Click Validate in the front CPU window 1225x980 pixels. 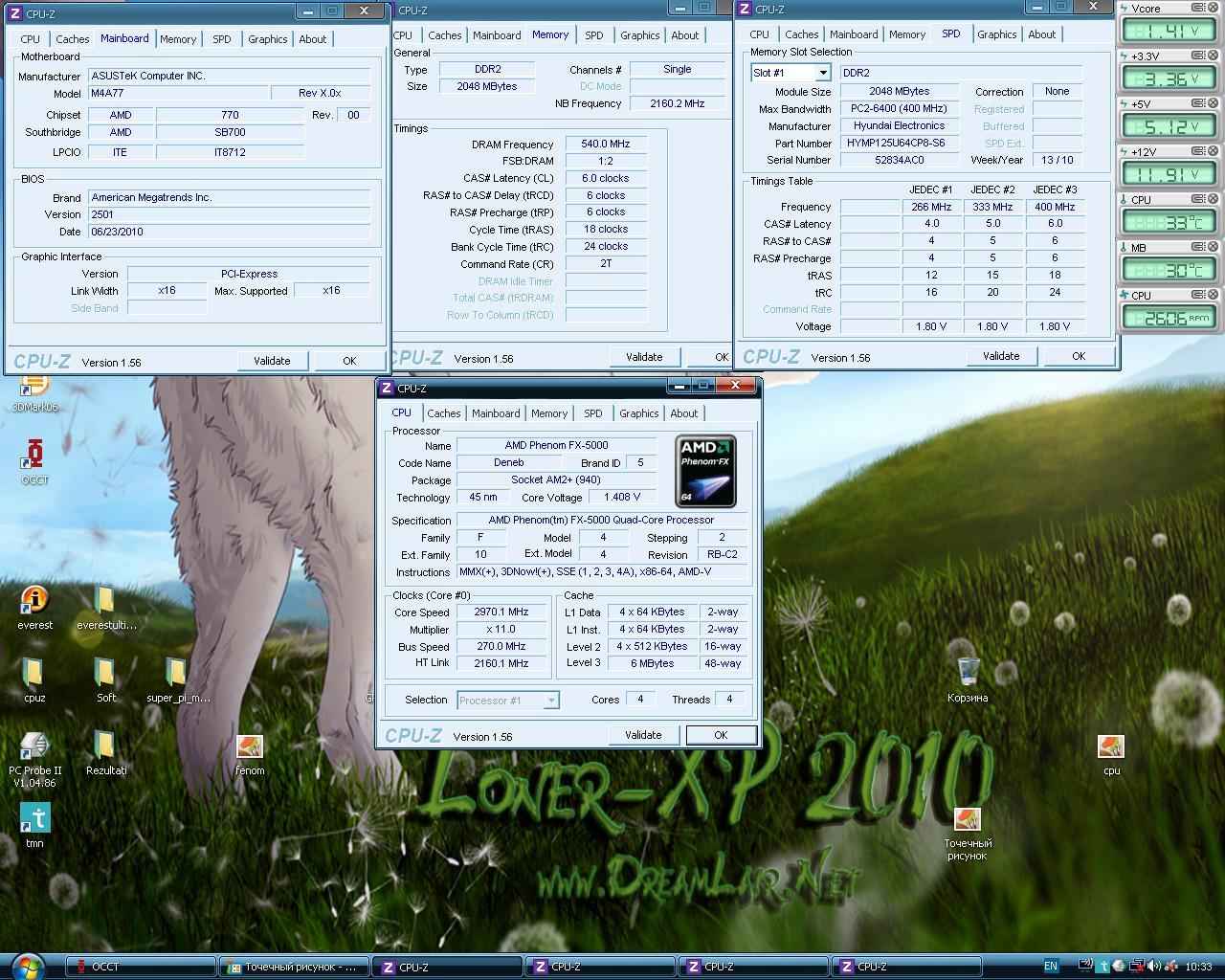(643, 735)
